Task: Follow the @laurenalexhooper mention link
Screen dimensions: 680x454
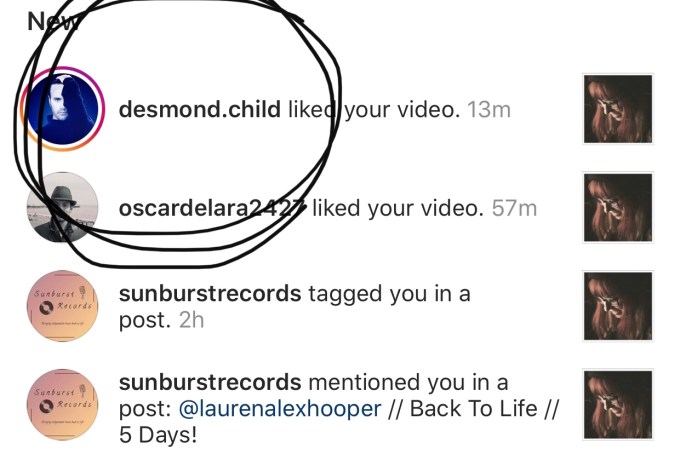Action: [x=280, y=408]
